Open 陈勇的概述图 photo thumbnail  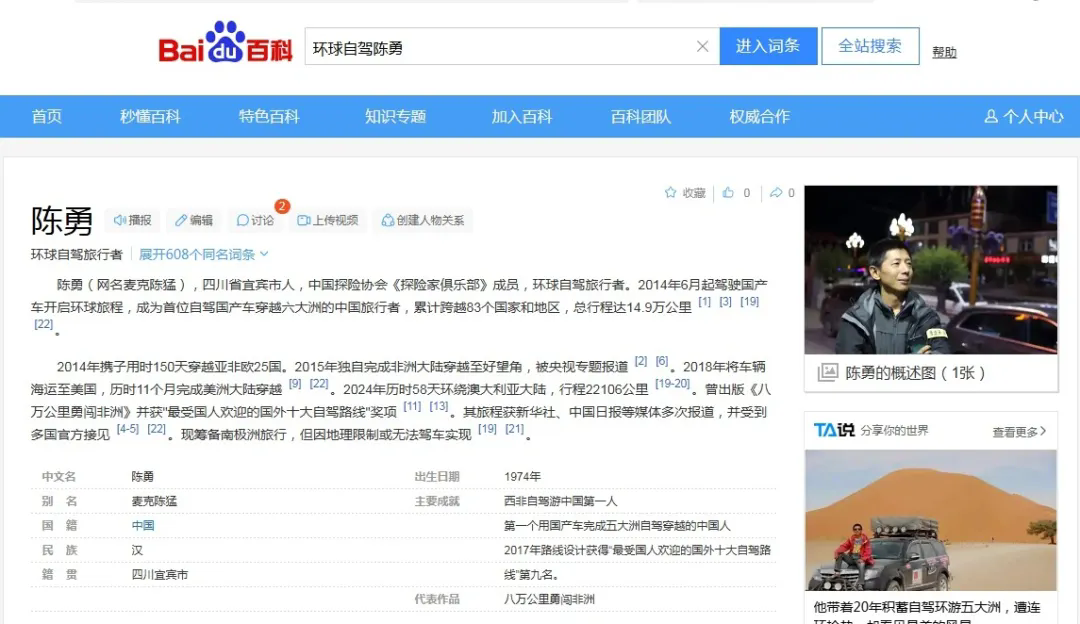point(930,270)
